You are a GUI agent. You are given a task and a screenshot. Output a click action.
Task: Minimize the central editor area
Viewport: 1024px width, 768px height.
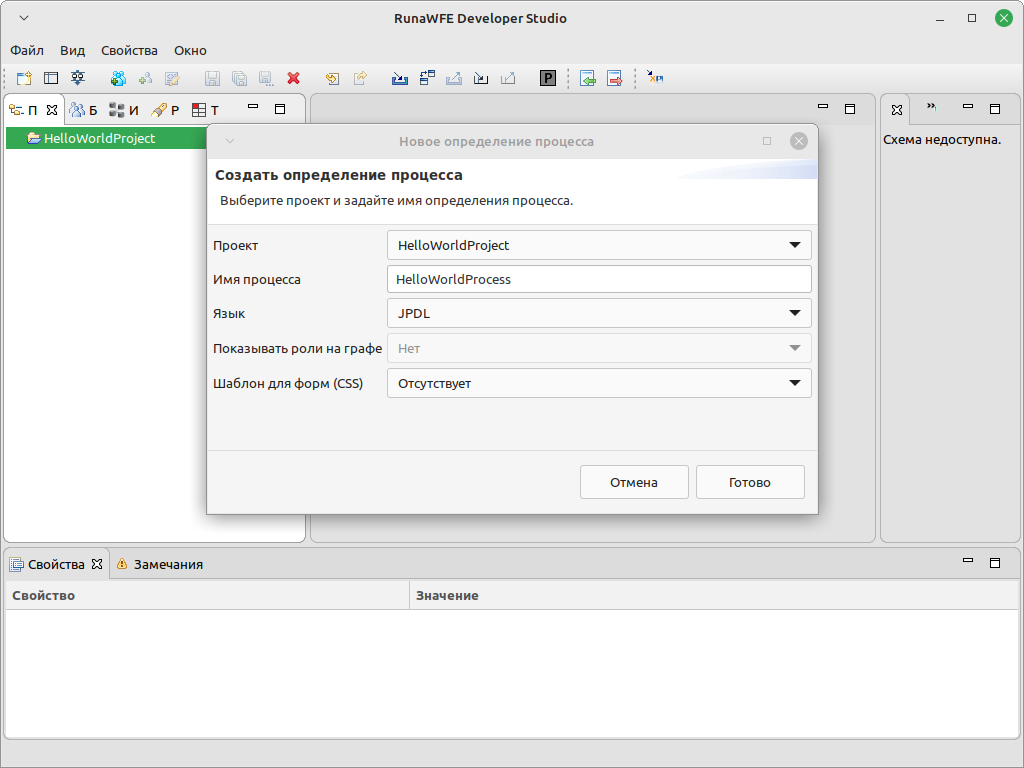coord(823,106)
